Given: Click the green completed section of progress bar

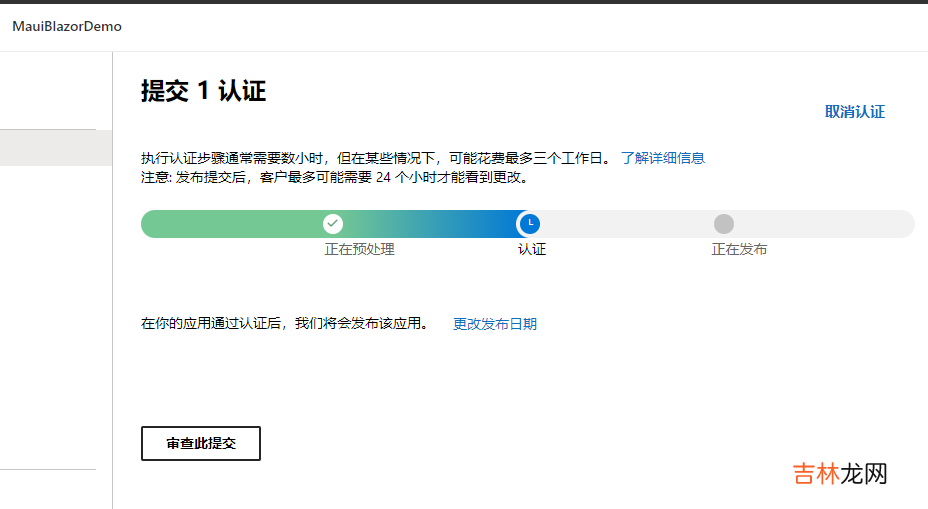Looking at the screenshot, I should (x=230, y=224).
